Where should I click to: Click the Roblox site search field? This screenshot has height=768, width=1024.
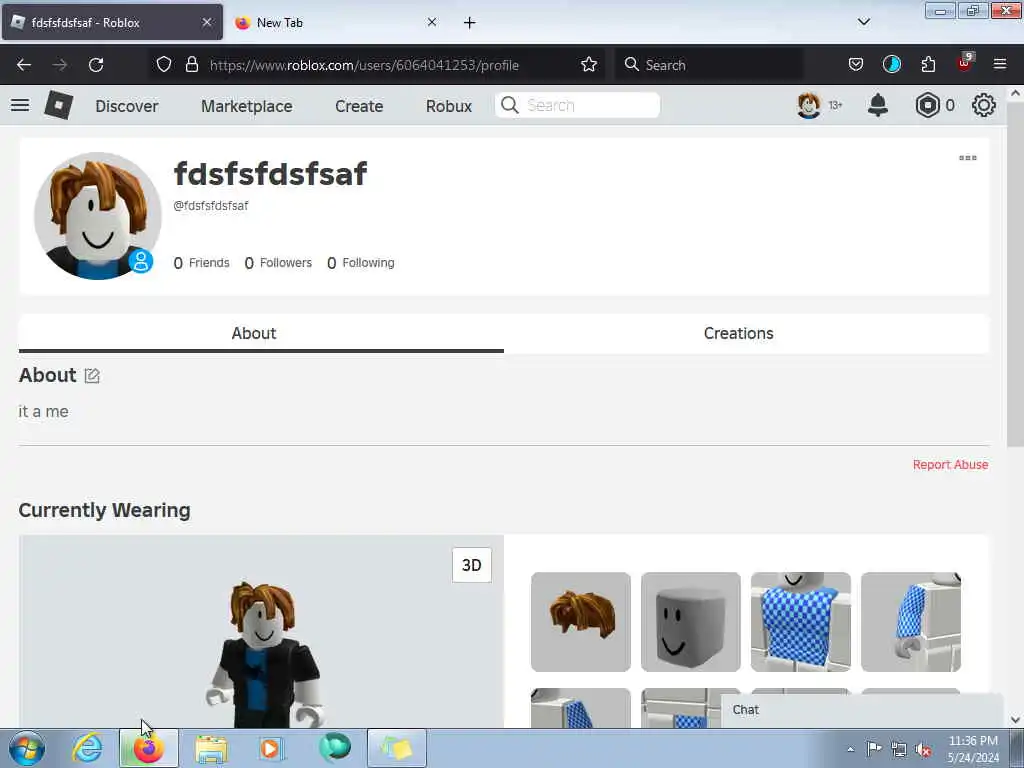coord(577,105)
